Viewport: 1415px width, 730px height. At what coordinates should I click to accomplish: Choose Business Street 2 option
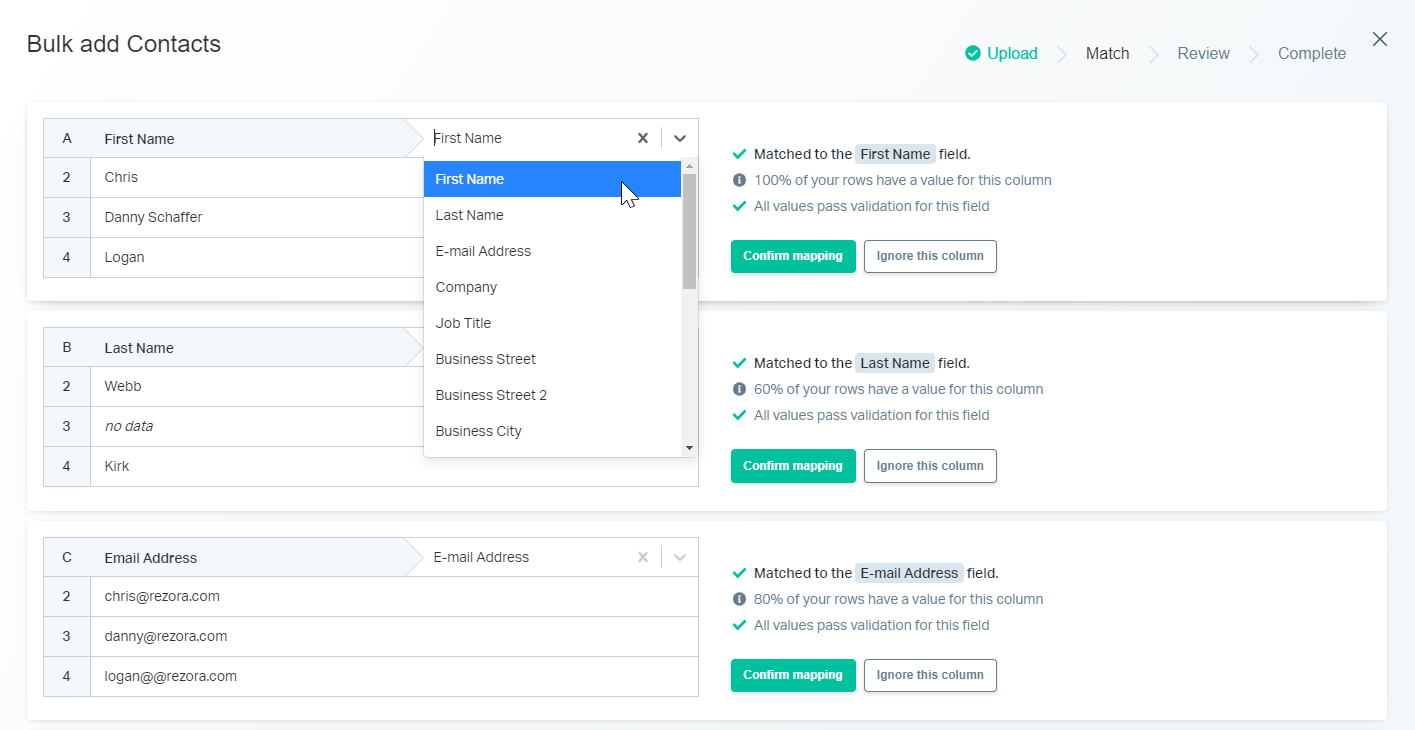coord(553,395)
